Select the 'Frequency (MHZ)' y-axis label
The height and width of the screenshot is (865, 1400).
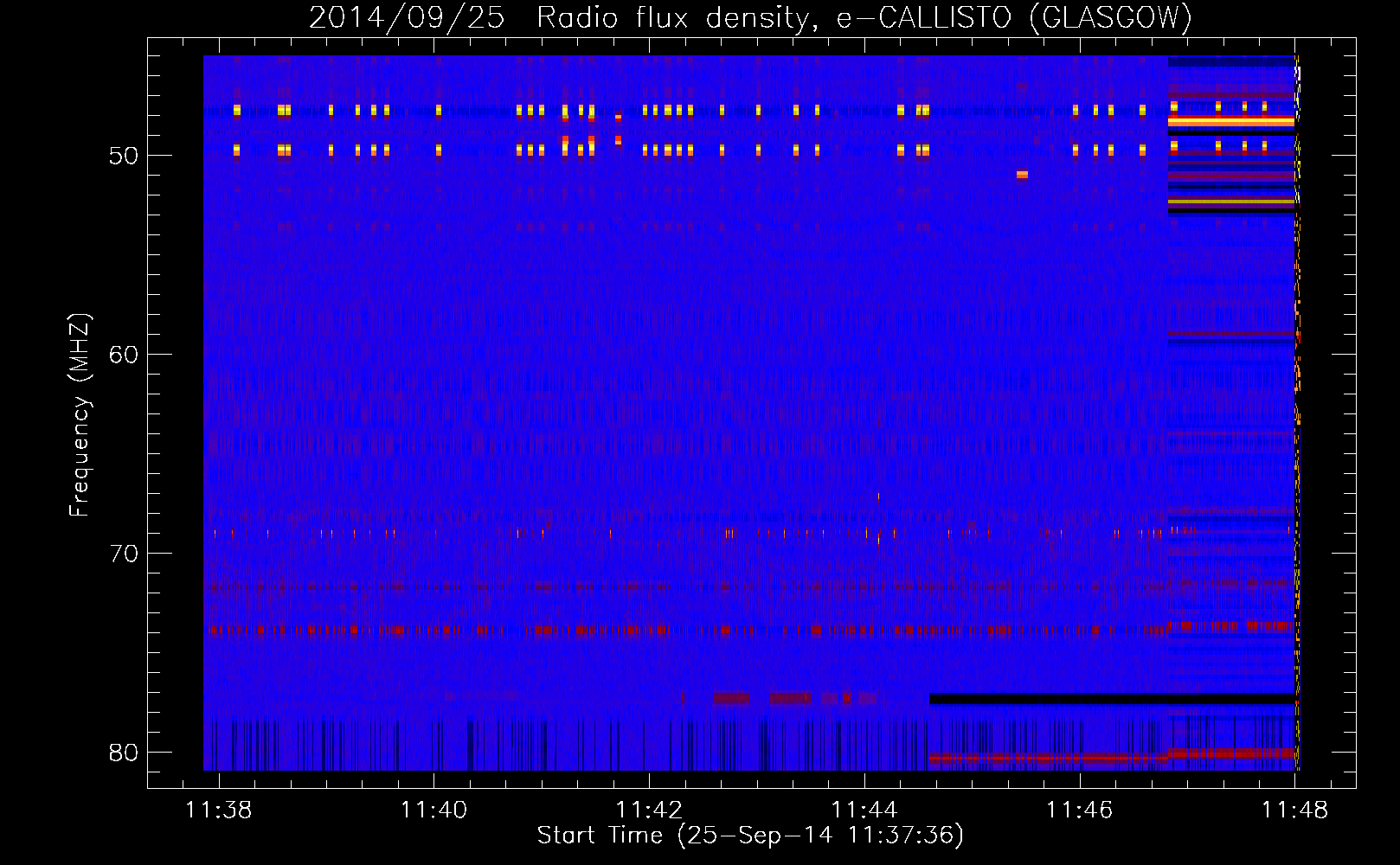point(79,415)
